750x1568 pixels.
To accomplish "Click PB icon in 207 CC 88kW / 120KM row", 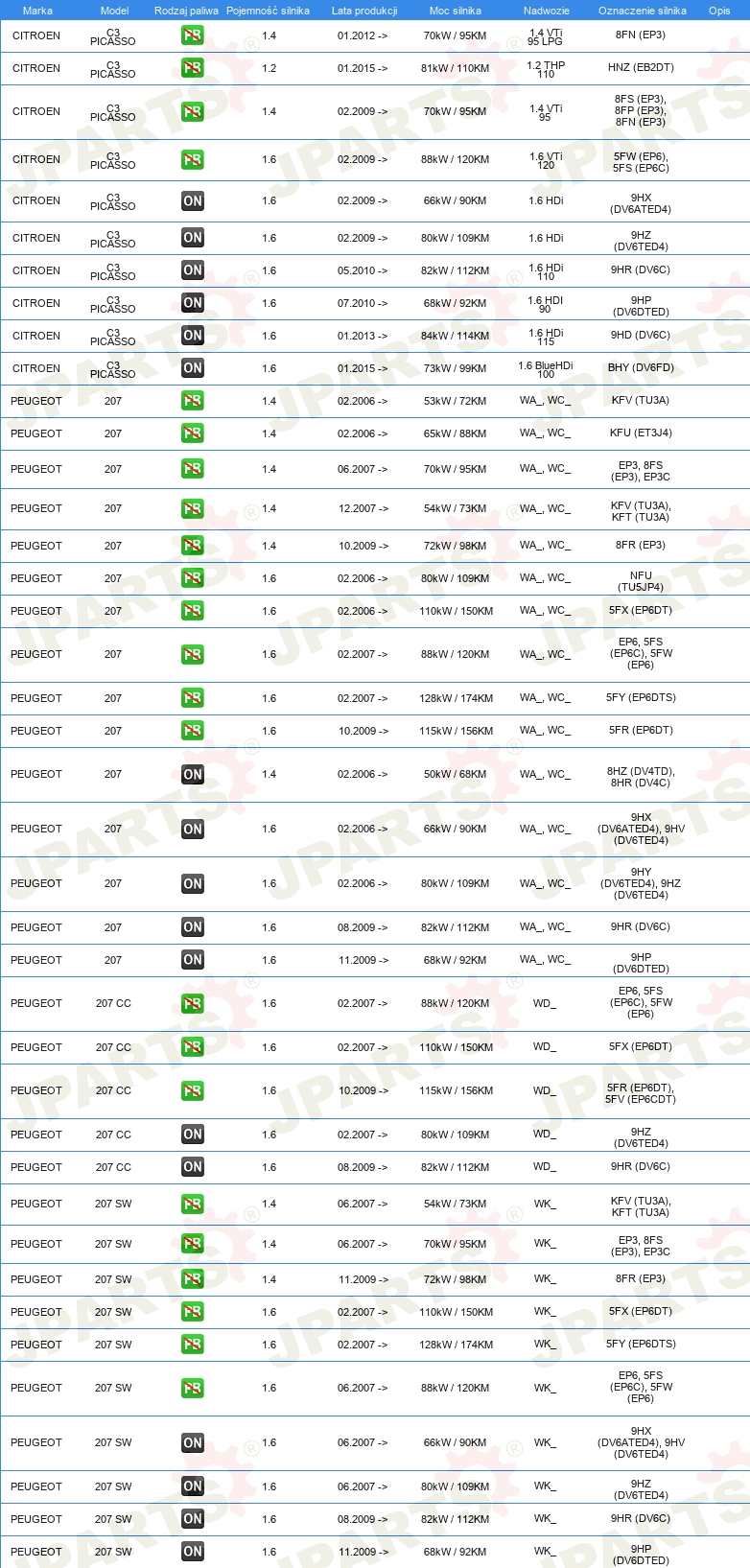I will point(193,1003).
